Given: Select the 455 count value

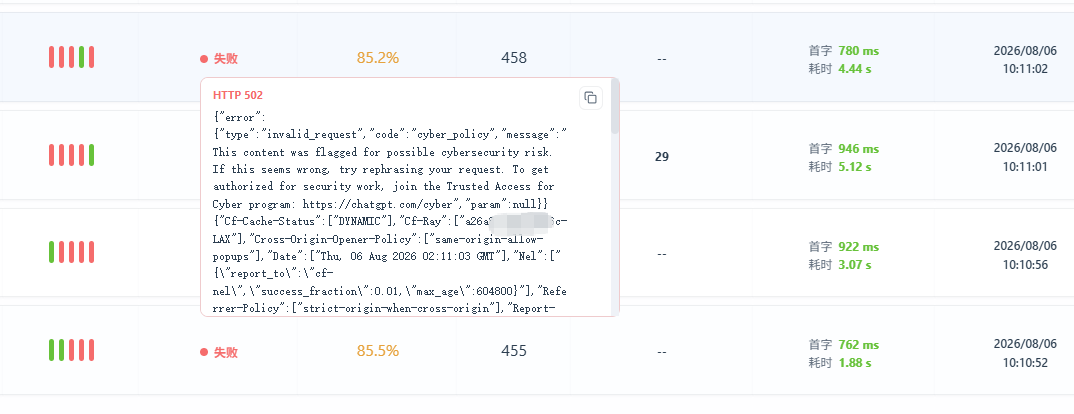Looking at the screenshot, I should coord(514,351).
